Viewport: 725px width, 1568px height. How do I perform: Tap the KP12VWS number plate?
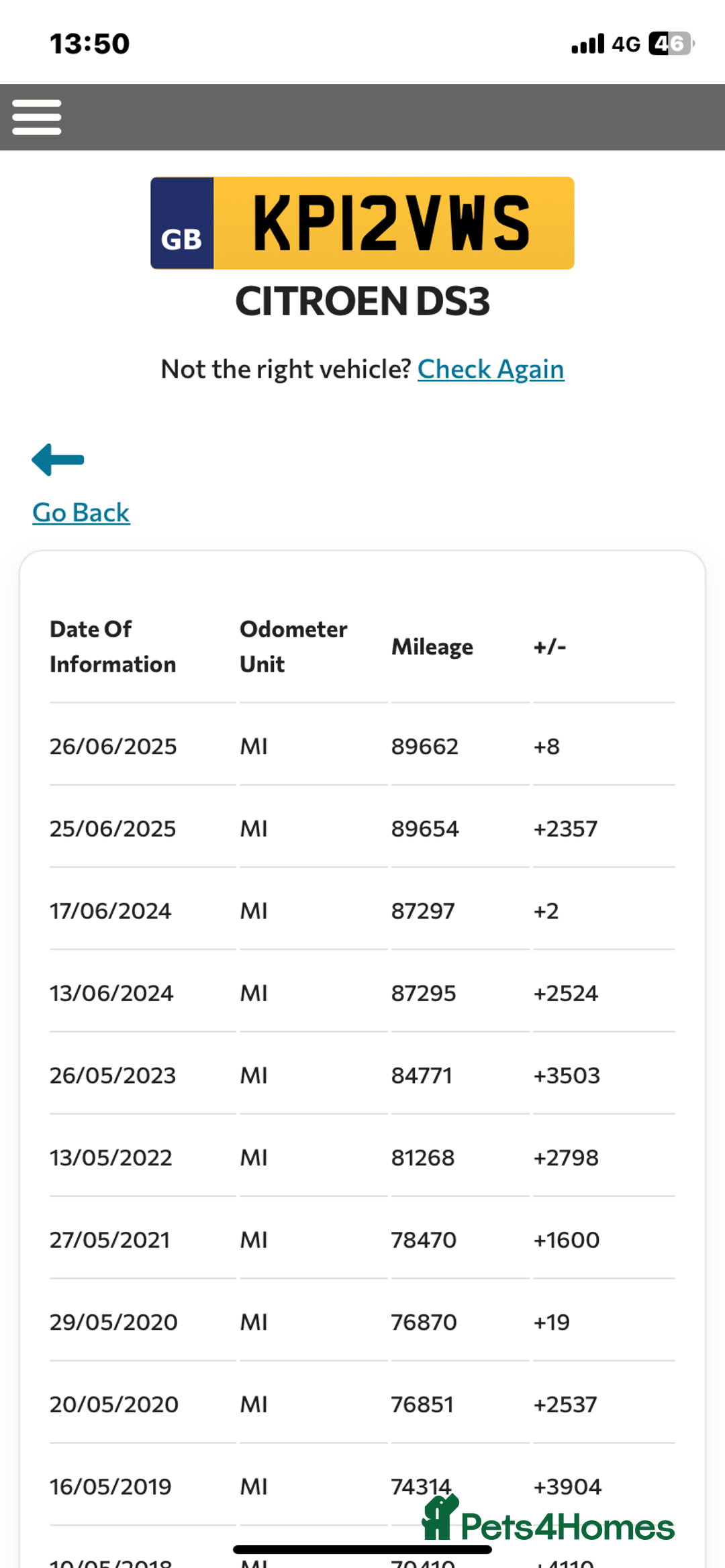[x=392, y=223]
